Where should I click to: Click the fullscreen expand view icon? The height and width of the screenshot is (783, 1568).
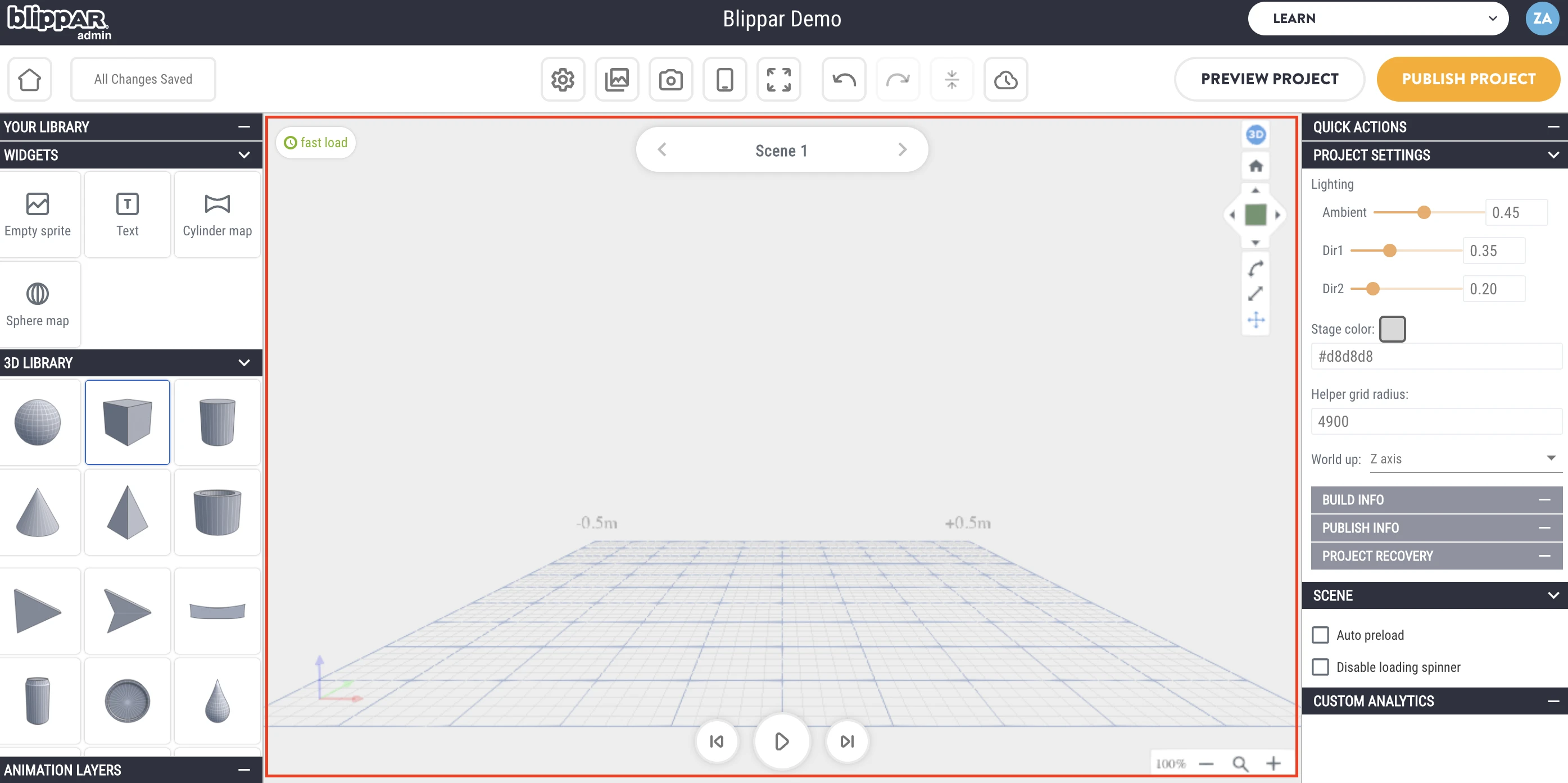(779, 79)
